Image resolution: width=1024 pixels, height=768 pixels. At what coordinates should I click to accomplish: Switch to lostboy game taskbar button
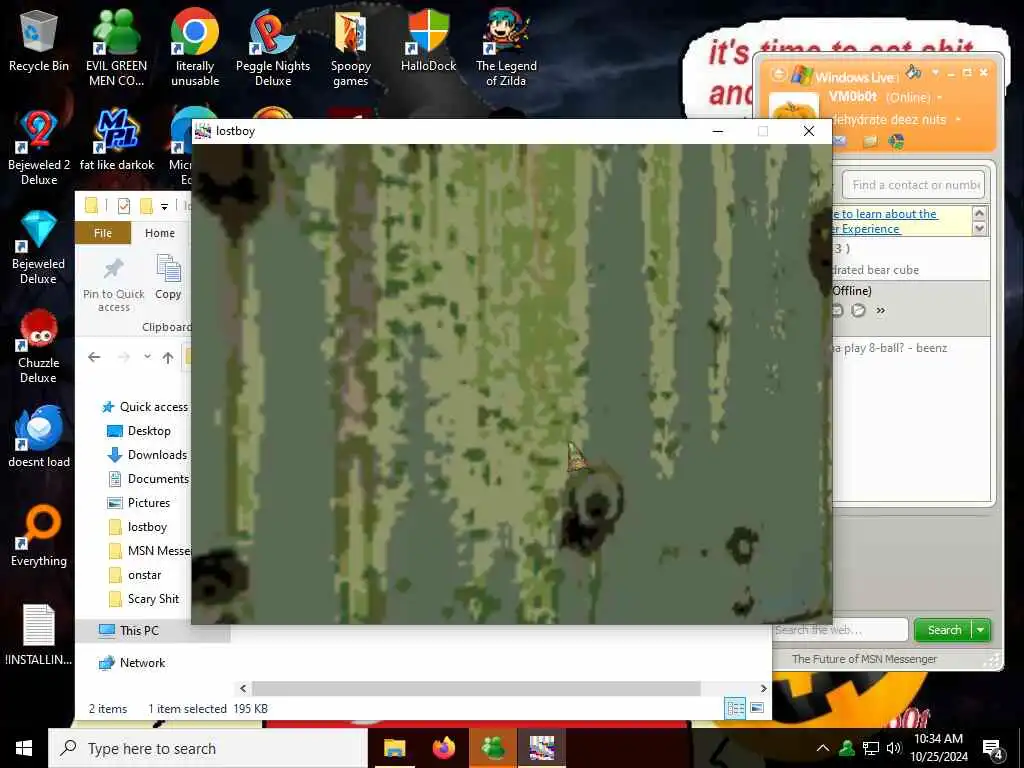coord(542,748)
